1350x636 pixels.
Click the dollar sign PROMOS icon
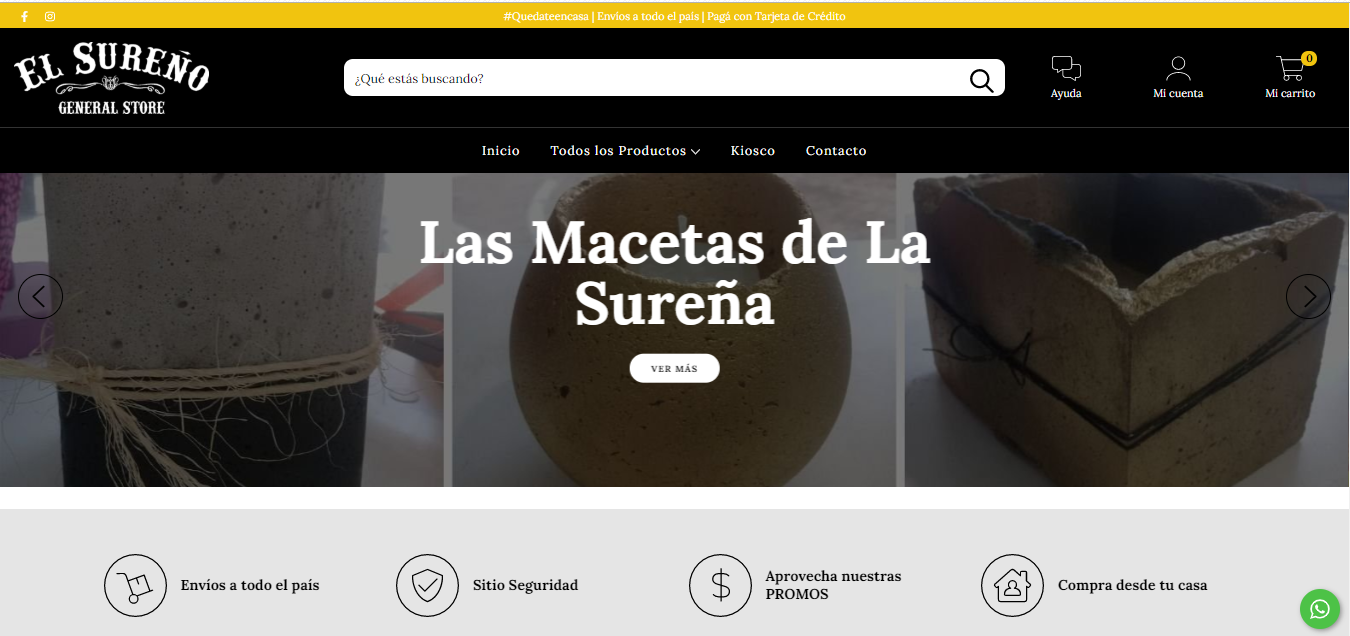pos(720,585)
